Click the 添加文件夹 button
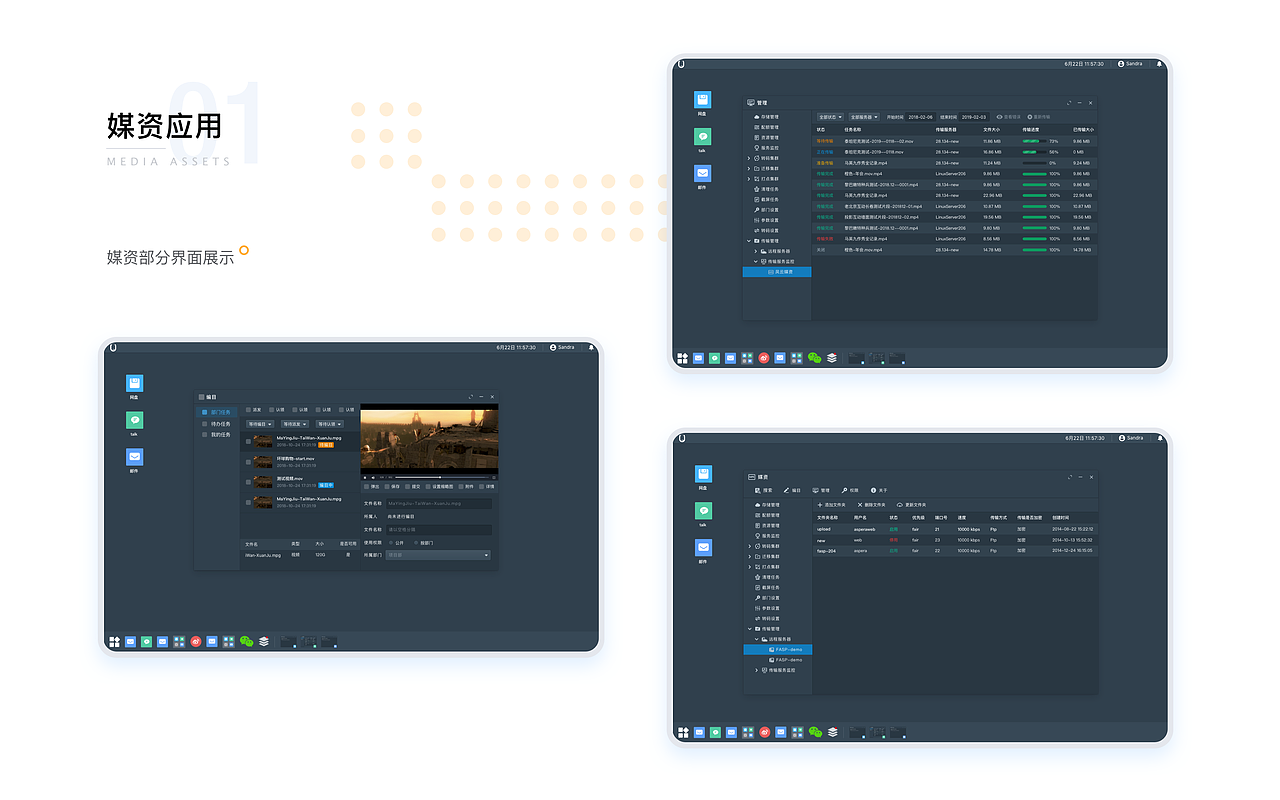This screenshot has height=800, width=1280. pyautogui.click(x=831, y=505)
